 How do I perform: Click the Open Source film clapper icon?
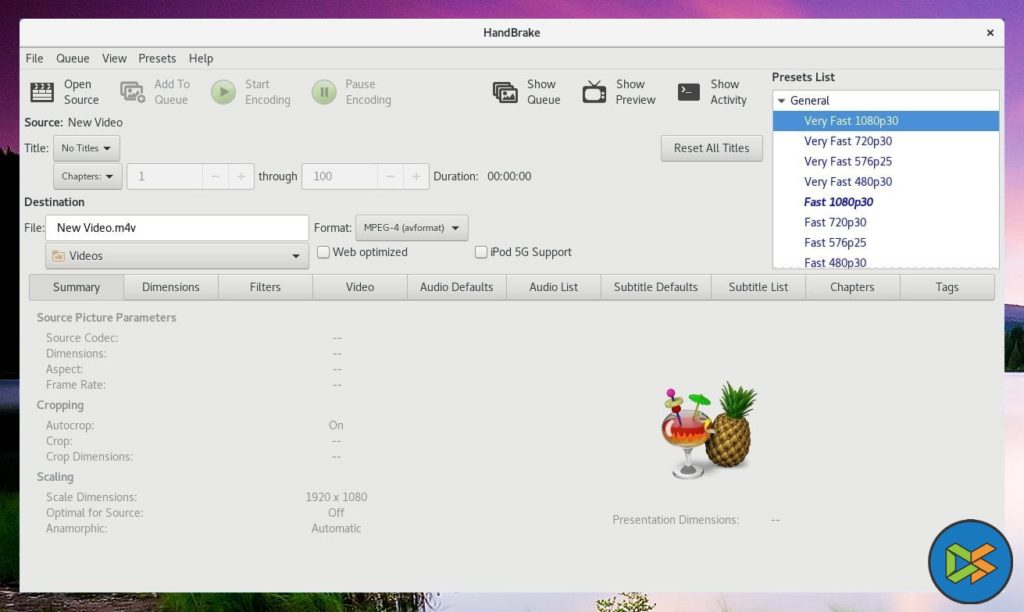[x=41, y=92]
